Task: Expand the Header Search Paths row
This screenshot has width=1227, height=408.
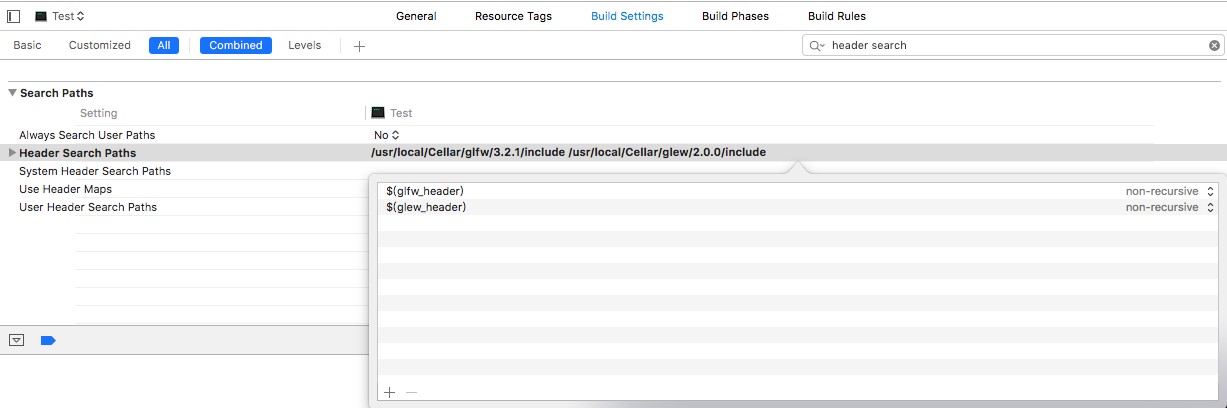Action: tap(12, 153)
